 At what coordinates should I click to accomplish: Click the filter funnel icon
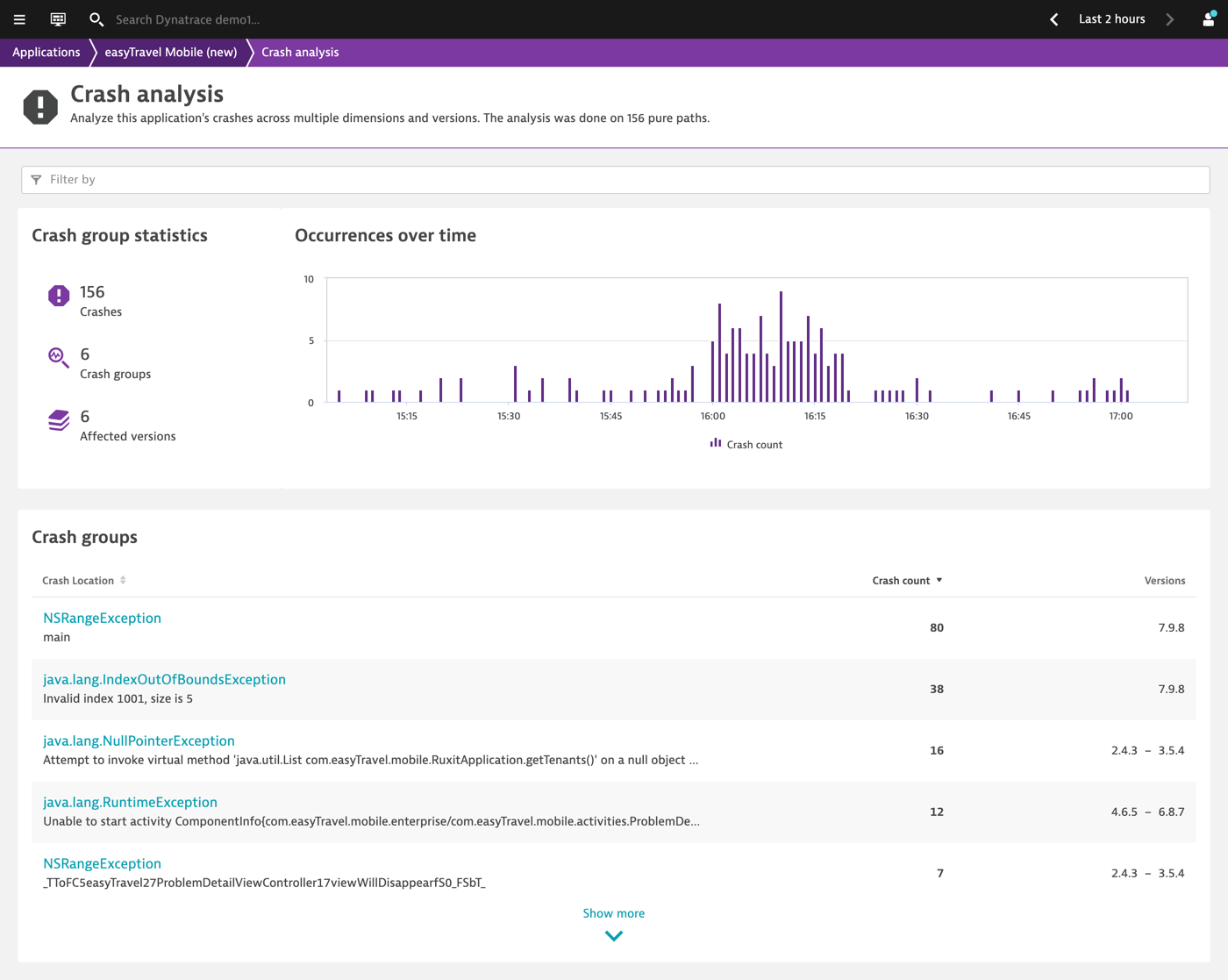pyautogui.click(x=36, y=180)
